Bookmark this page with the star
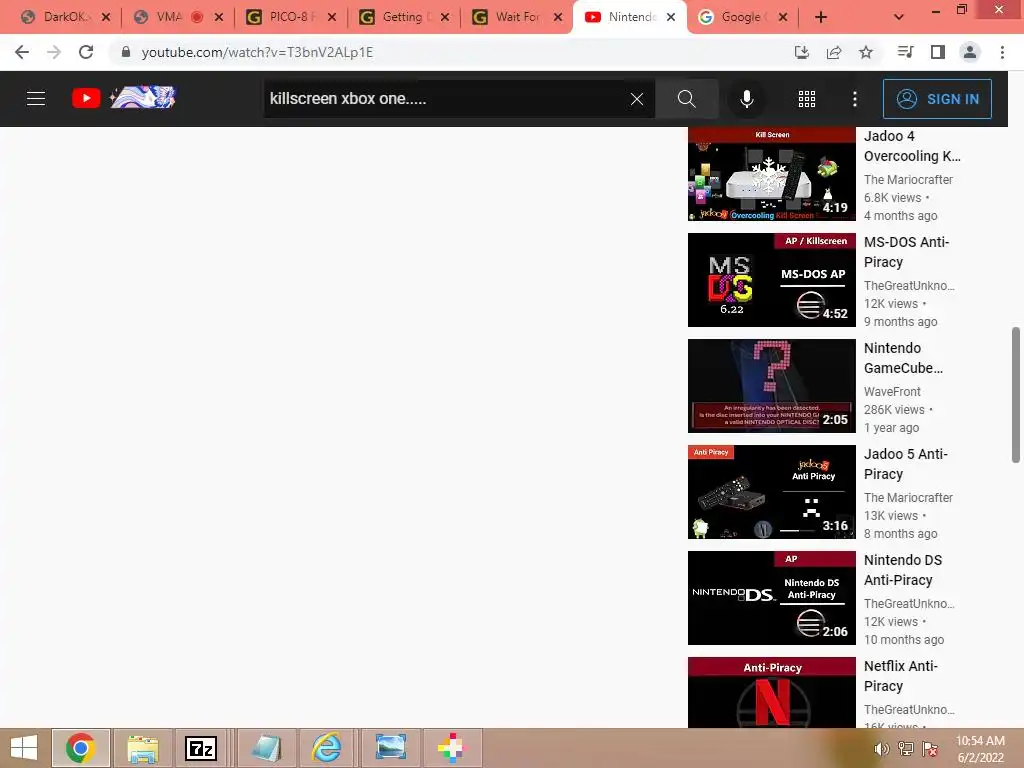 coord(866,52)
